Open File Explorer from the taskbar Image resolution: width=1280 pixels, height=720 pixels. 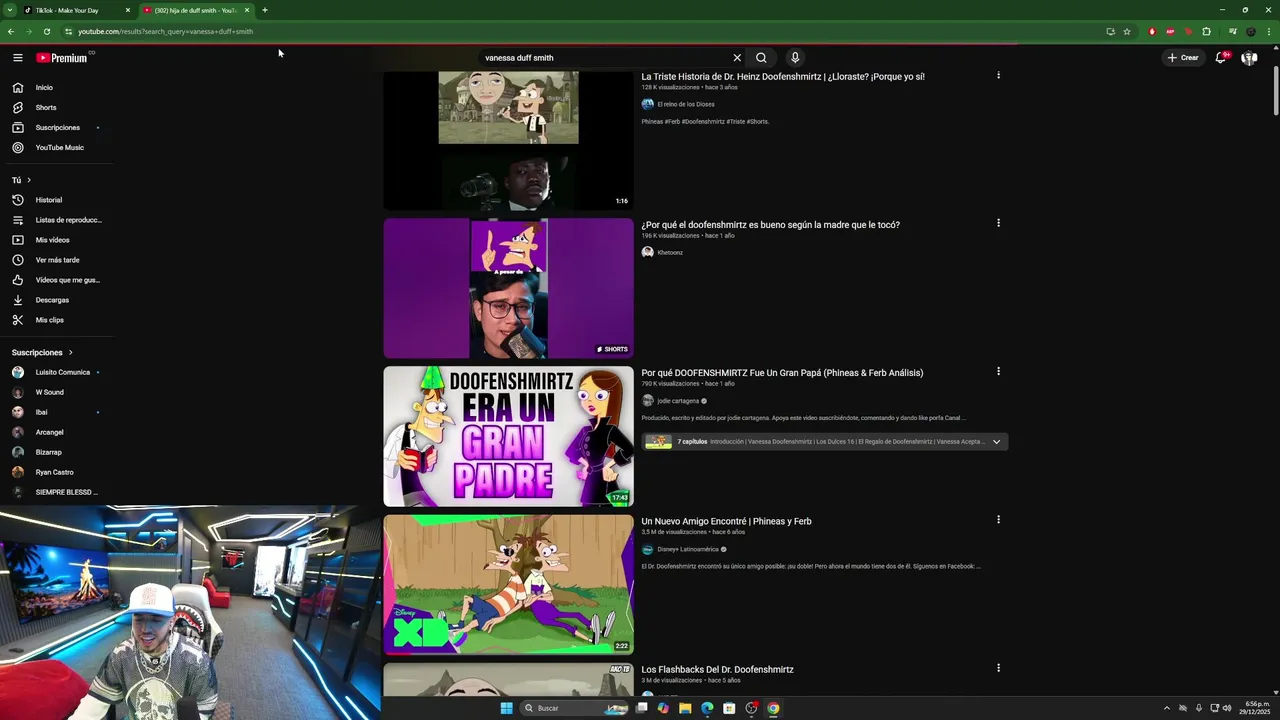tap(685, 708)
